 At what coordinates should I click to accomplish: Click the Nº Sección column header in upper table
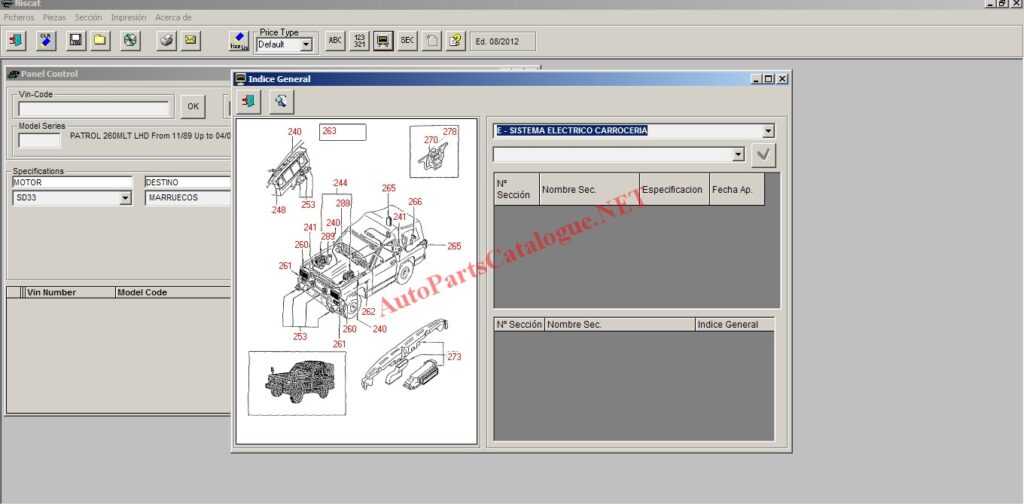coord(517,189)
